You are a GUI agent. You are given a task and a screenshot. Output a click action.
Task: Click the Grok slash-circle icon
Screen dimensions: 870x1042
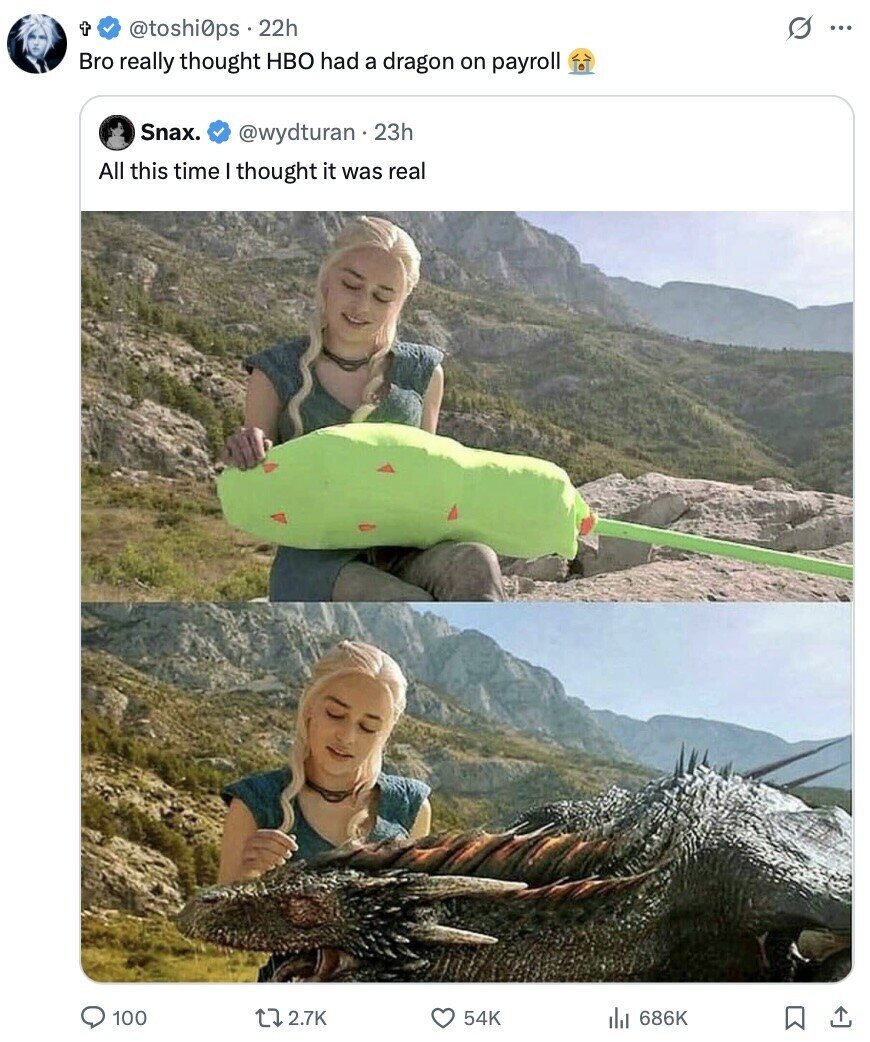pos(799,29)
